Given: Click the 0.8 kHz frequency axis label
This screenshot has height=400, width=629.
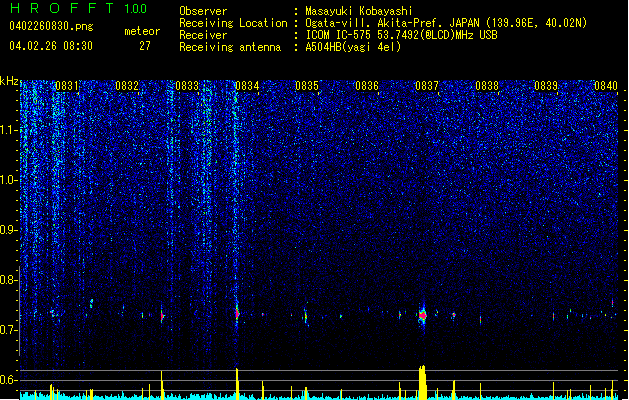Looking at the screenshot, I should [8, 280].
